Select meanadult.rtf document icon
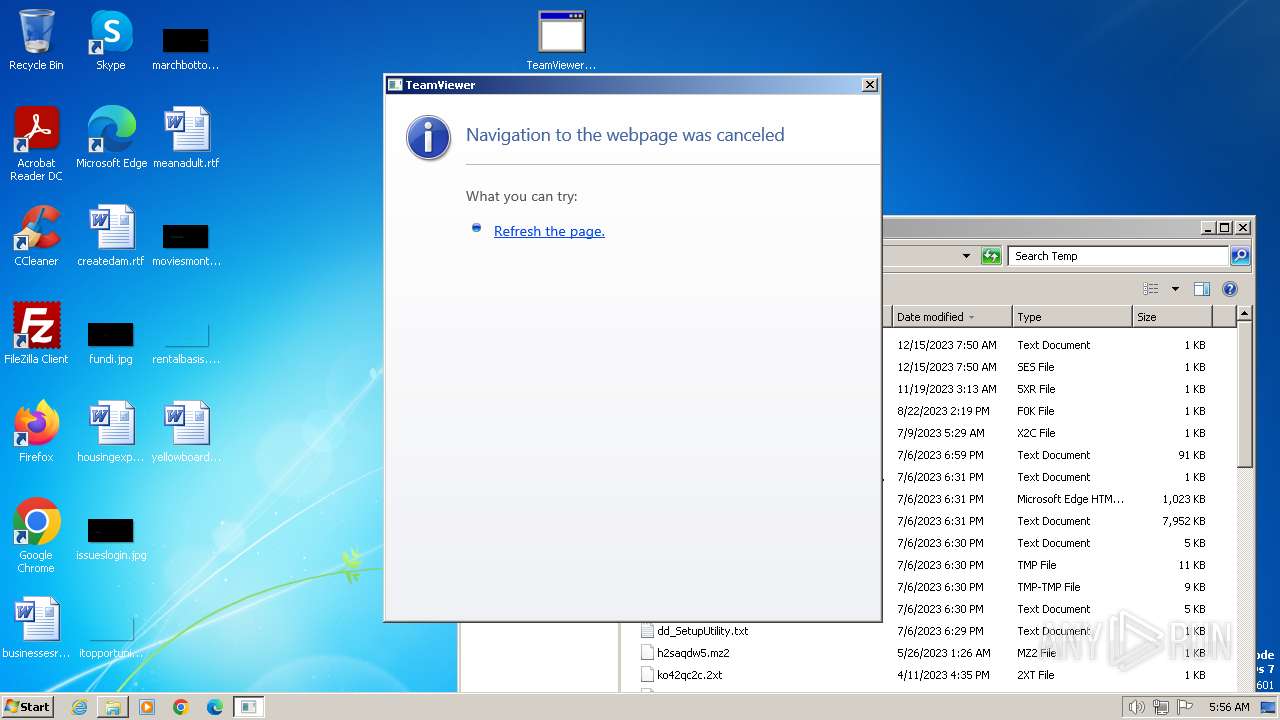 pyautogui.click(x=186, y=138)
